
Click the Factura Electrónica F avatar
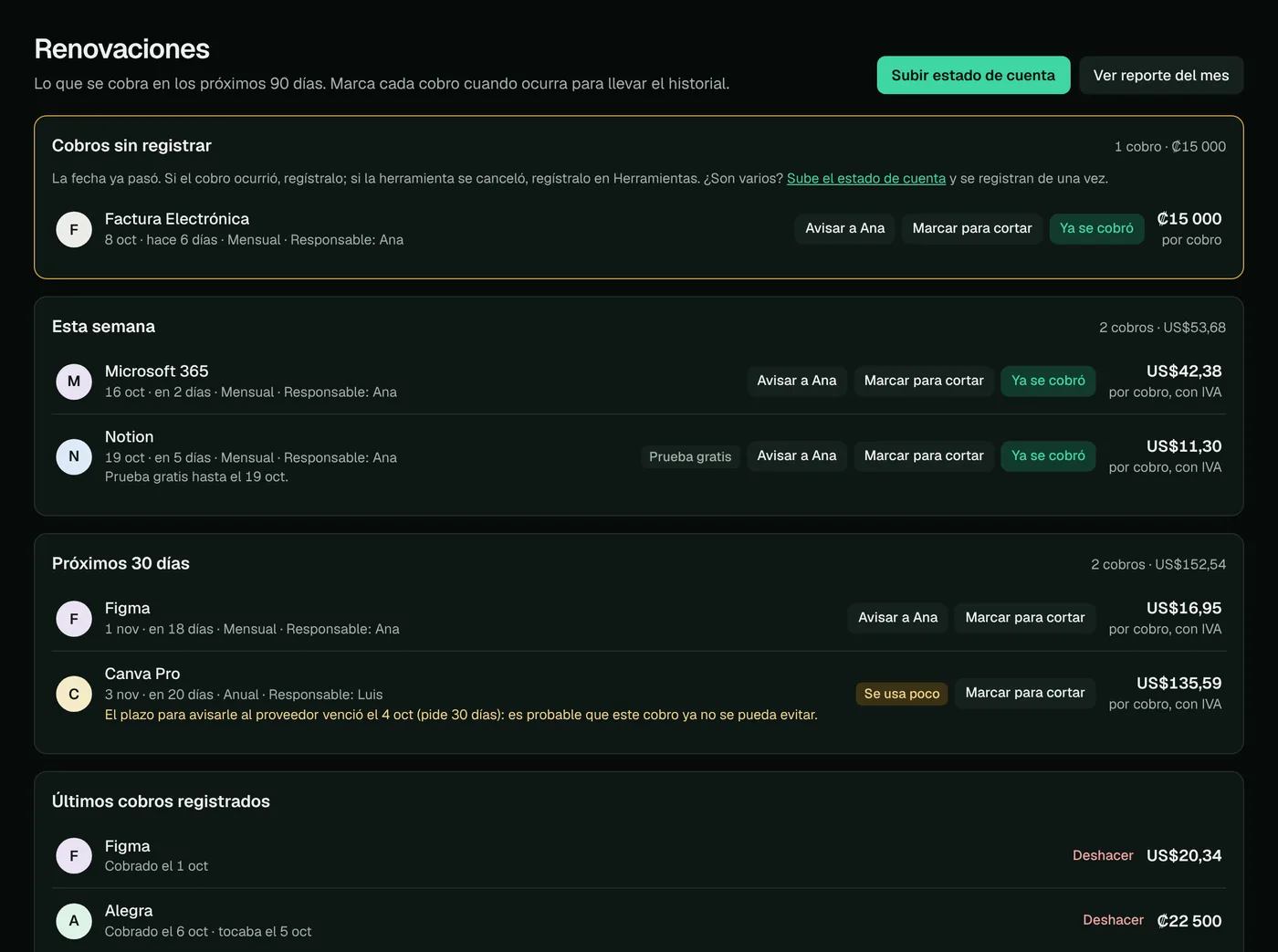tap(74, 229)
